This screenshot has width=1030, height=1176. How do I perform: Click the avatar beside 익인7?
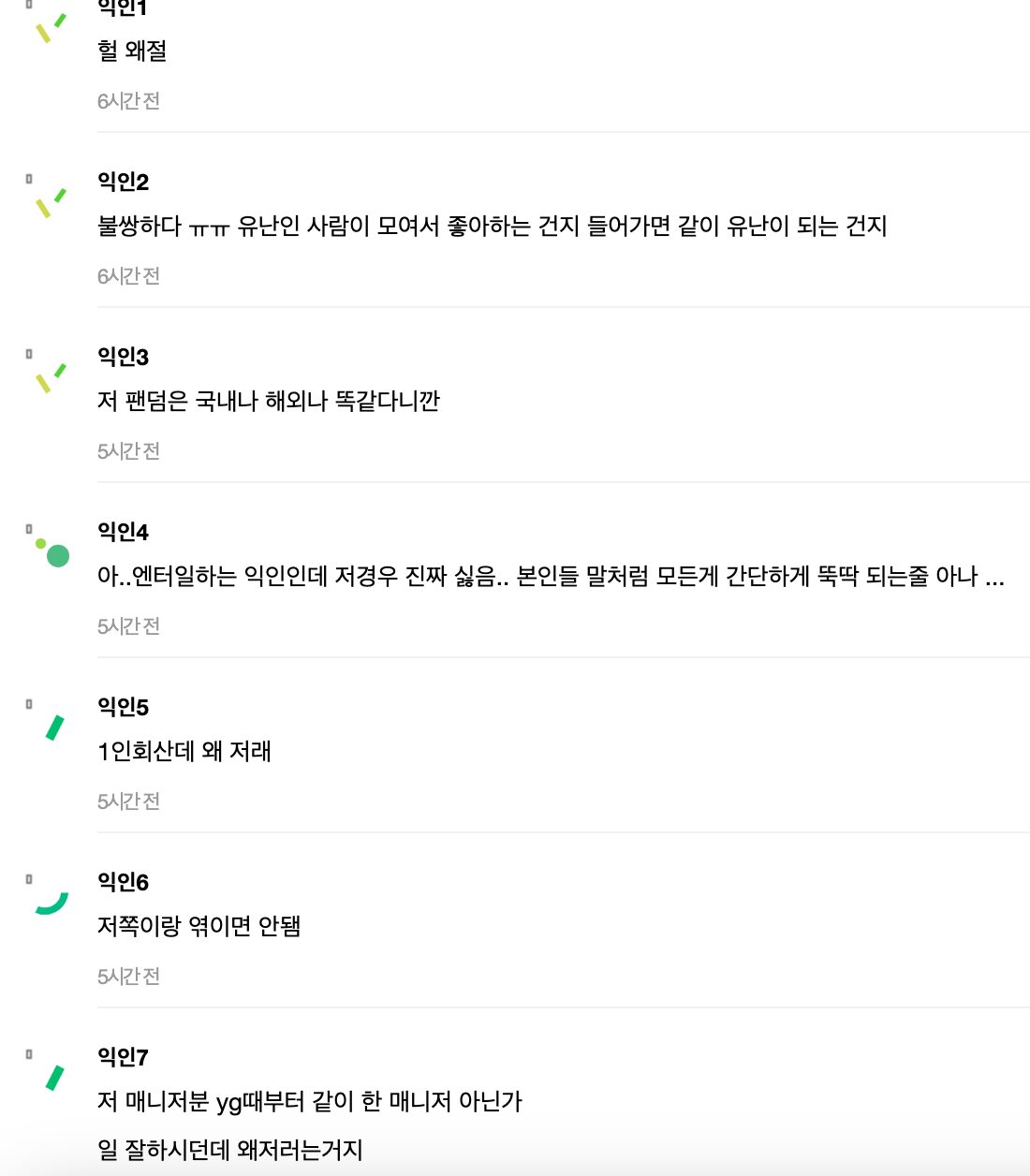[54, 1078]
